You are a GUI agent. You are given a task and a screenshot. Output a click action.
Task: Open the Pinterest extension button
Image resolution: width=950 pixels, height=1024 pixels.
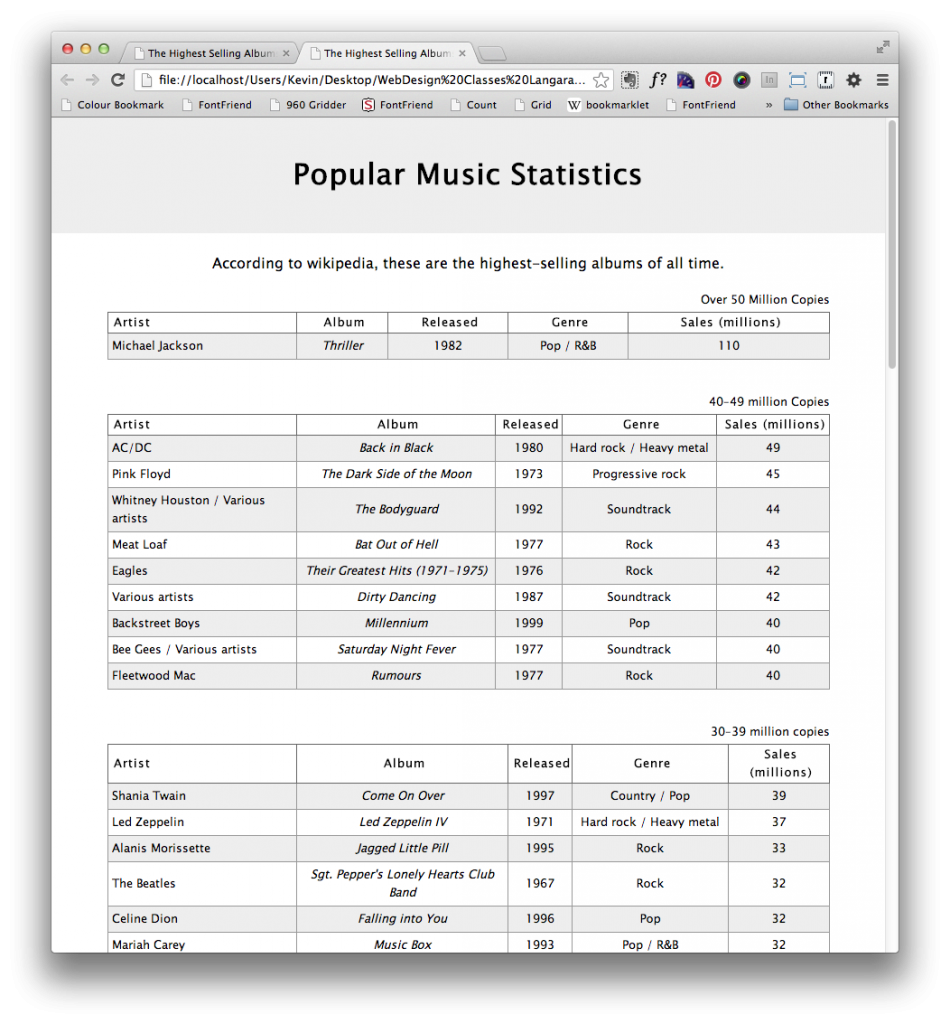[x=713, y=80]
